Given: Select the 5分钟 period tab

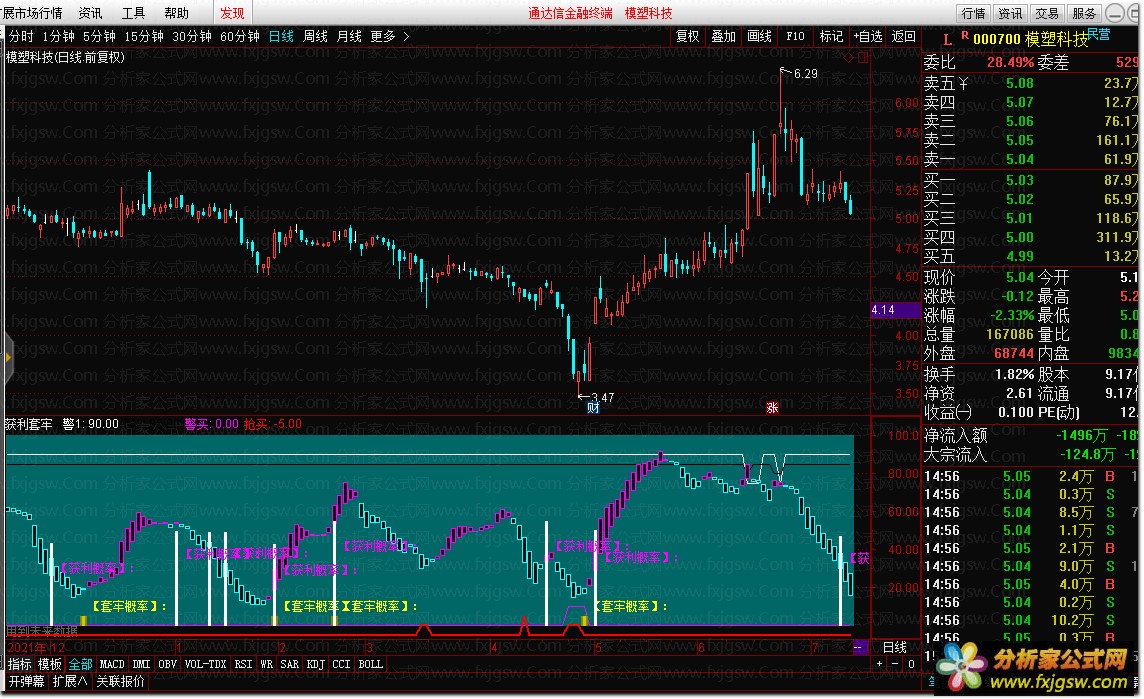Looking at the screenshot, I should [99, 36].
